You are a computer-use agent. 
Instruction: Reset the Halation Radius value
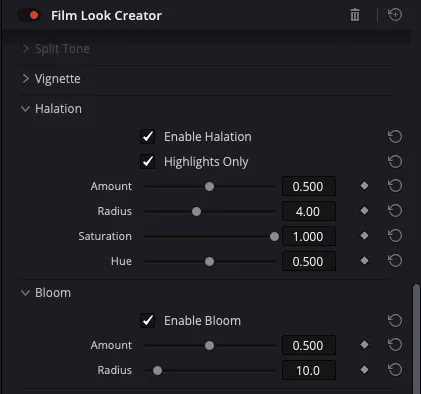pos(395,211)
